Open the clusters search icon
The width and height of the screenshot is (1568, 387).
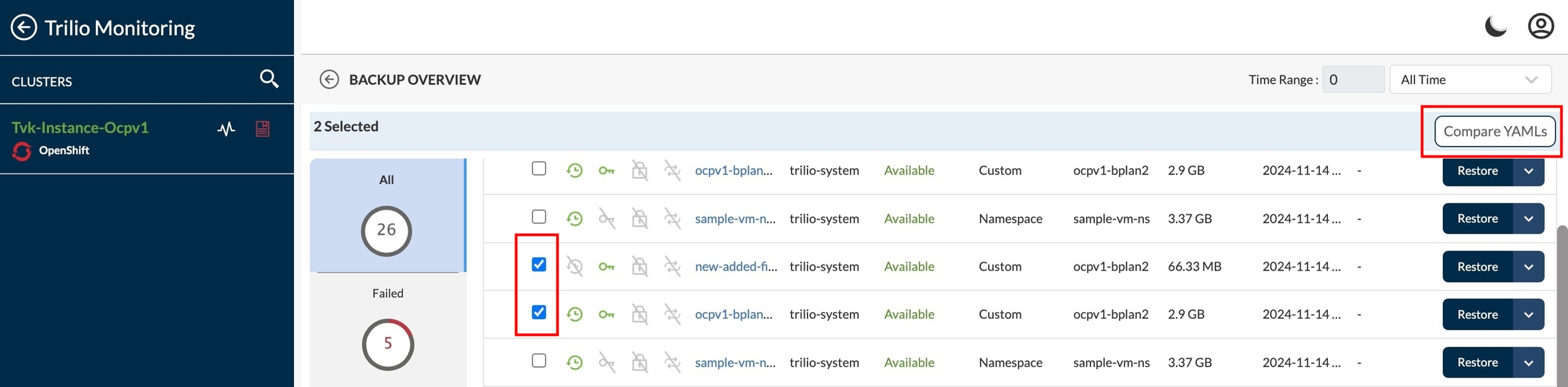pos(269,80)
